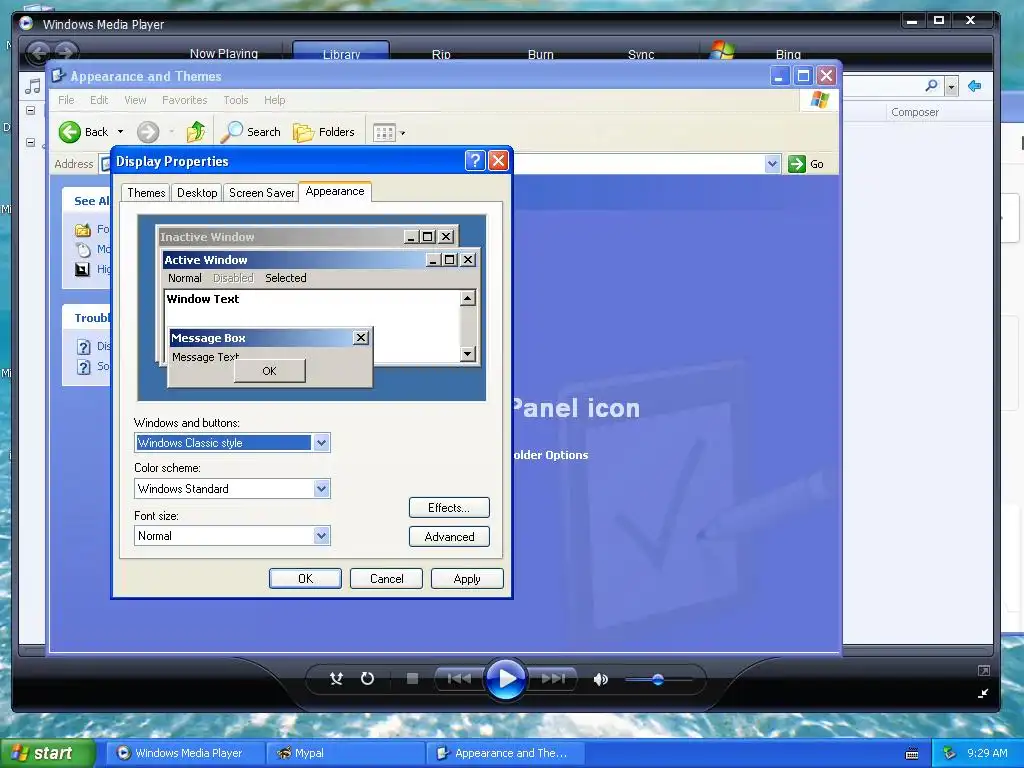Click the Go button next to address bar
This screenshot has height=768, width=1024.
click(x=806, y=164)
